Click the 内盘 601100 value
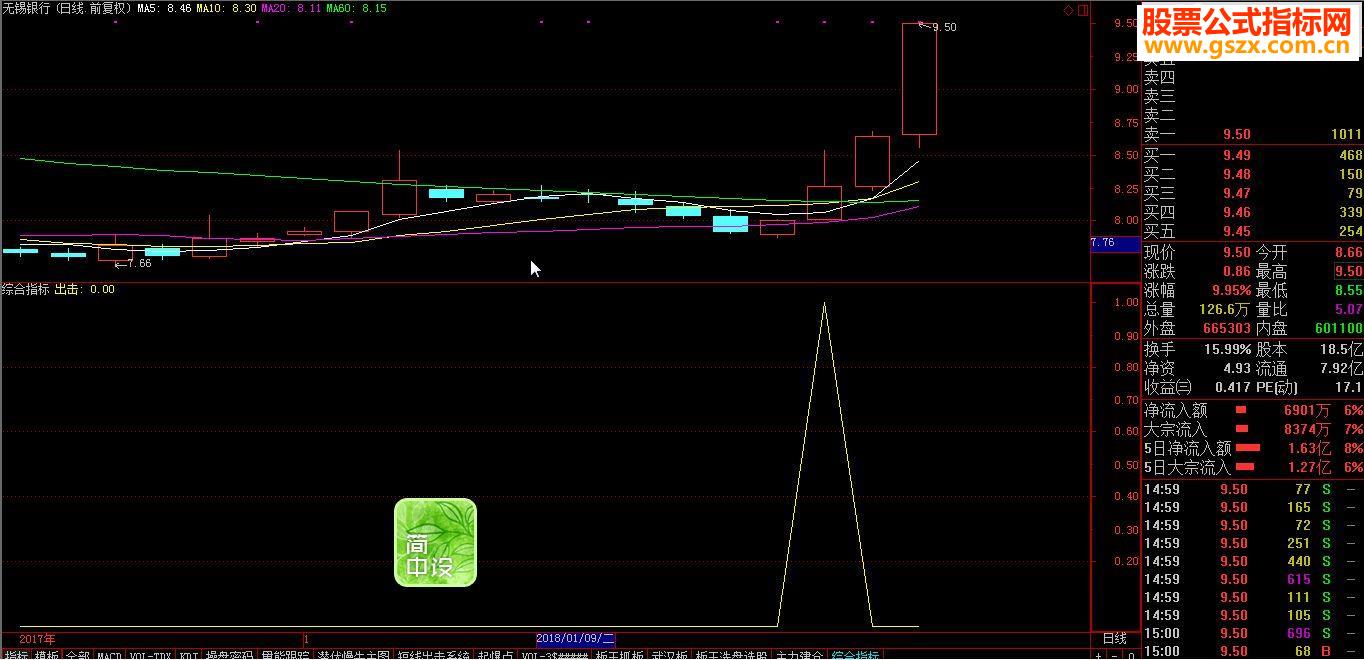This screenshot has height=660, width=1364. (1338, 329)
